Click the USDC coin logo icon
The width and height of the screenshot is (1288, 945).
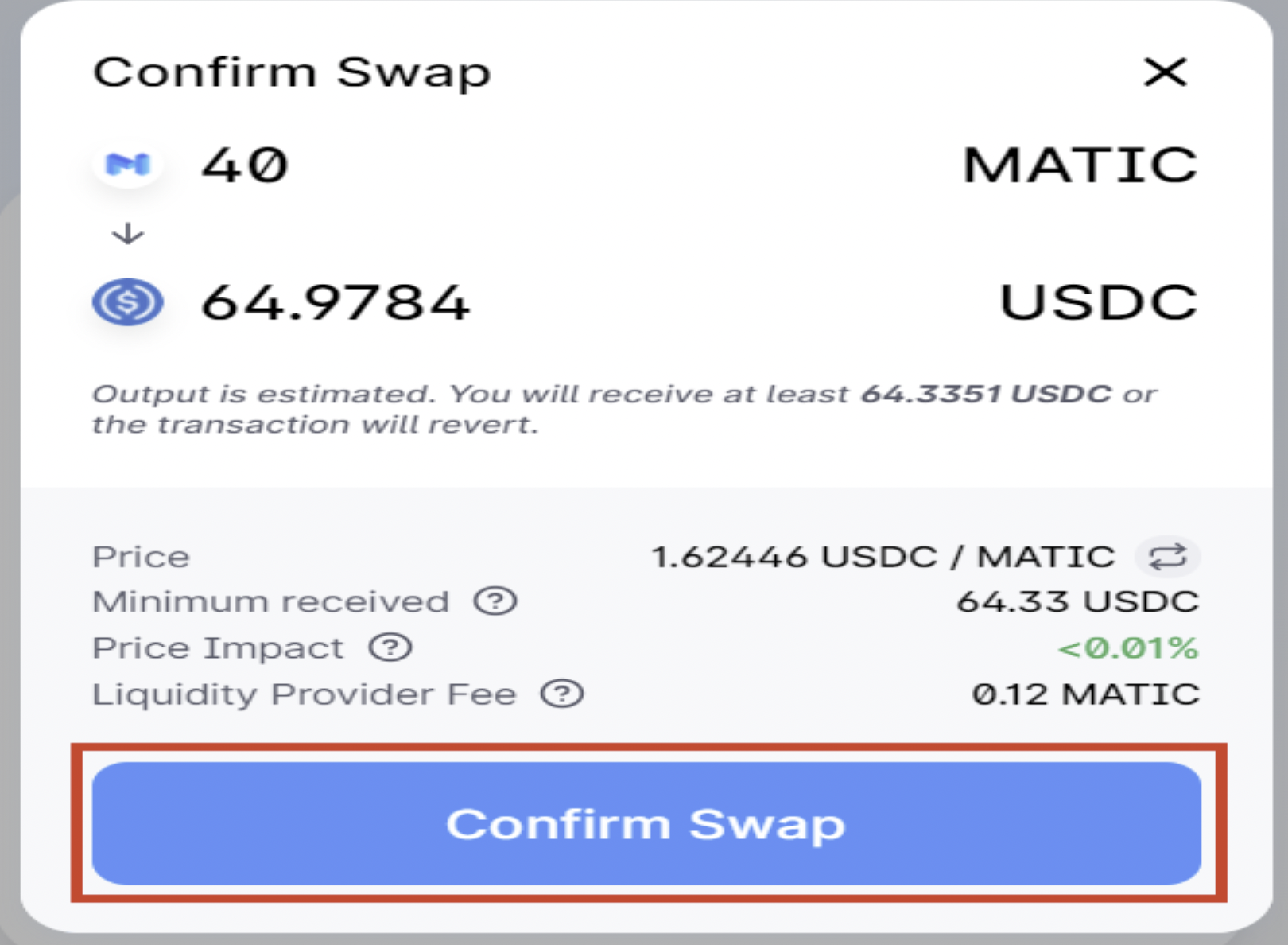pyautogui.click(x=128, y=302)
